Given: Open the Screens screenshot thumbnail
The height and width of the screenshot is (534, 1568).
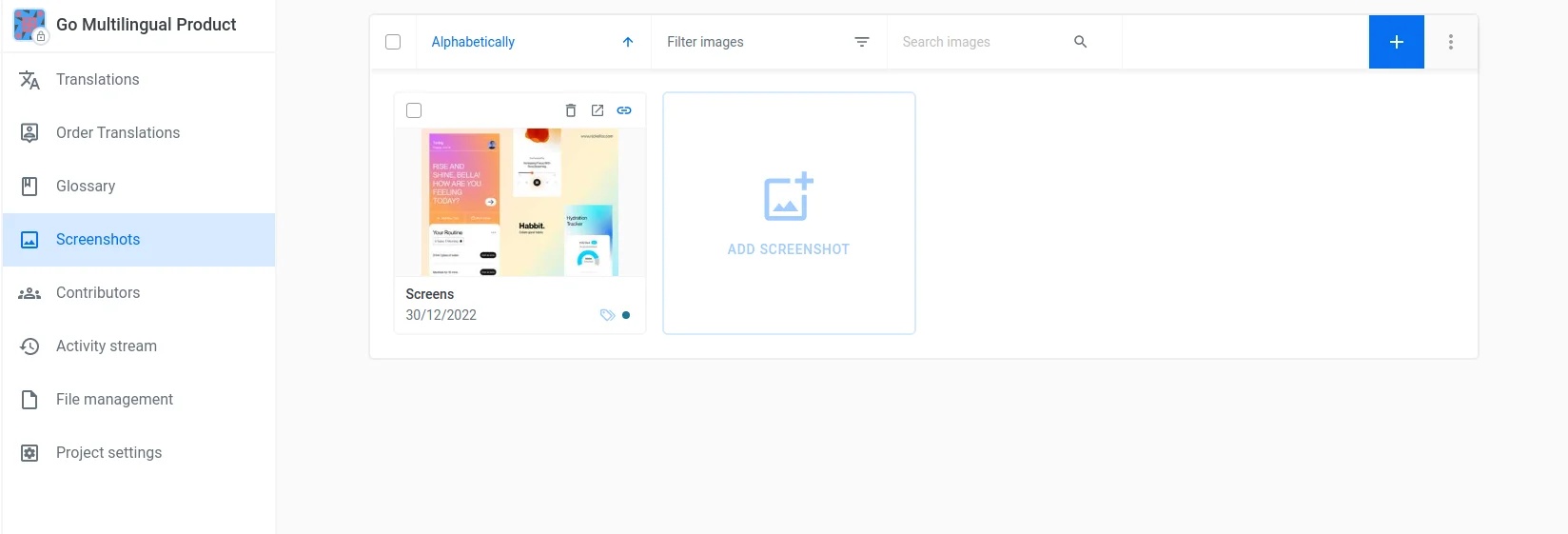Looking at the screenshot, I should coord(519,203).
